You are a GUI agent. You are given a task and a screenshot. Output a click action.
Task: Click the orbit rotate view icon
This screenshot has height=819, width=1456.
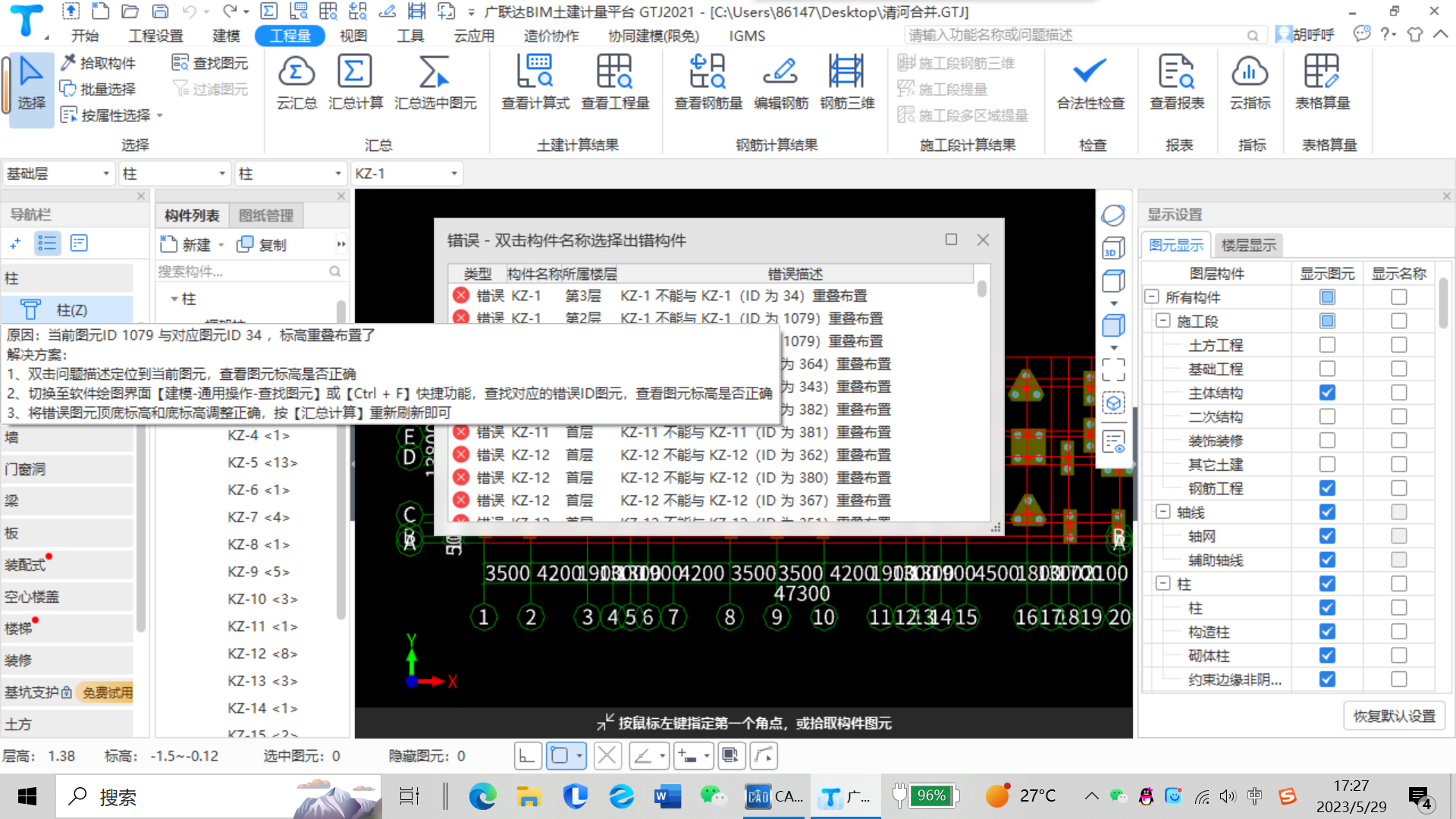click(x=1113, y=215)
